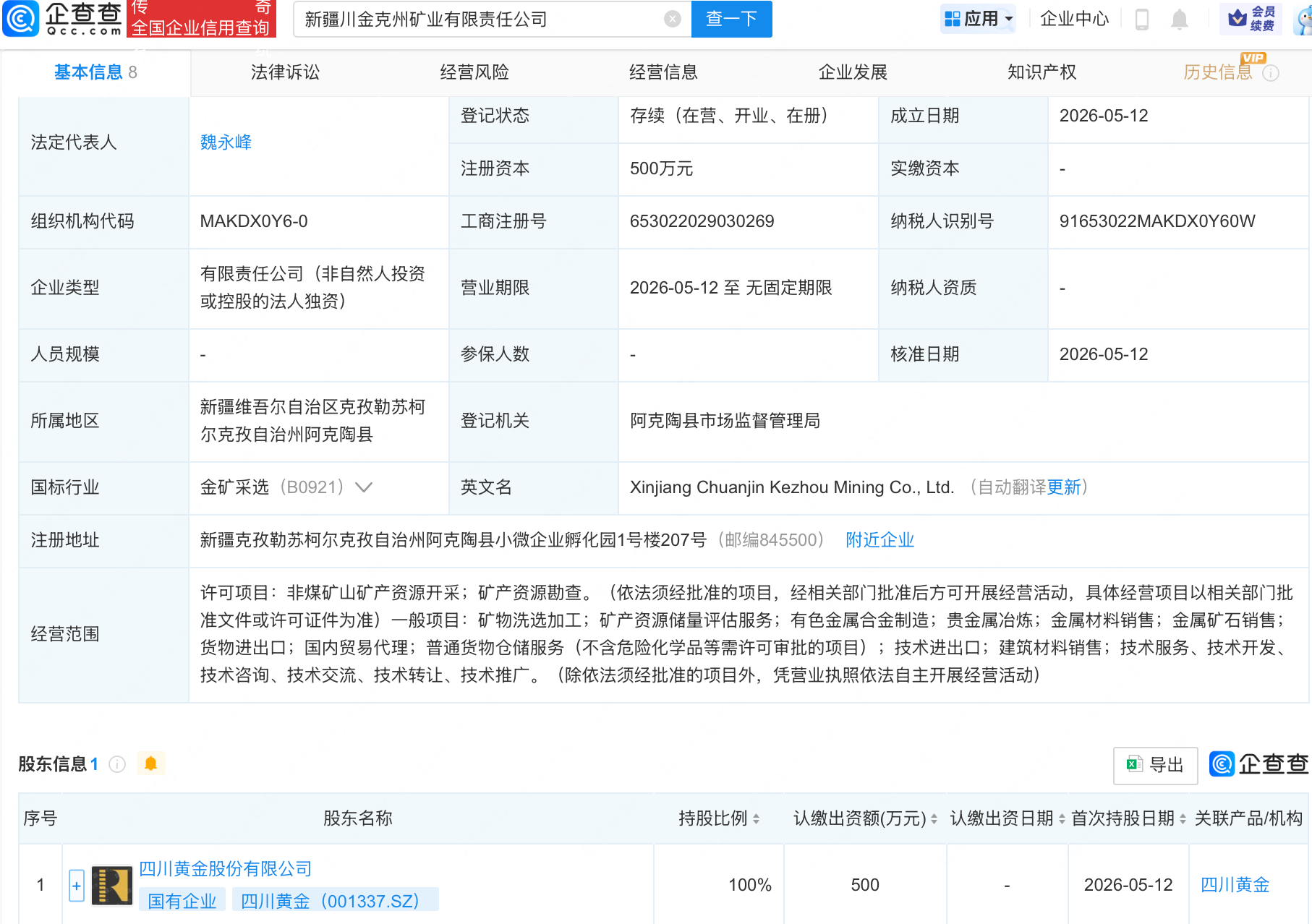The height and width of the screenshot is (924, 1312).
Task: Switch to 知识产权 tab
Action: (1042, 72)
